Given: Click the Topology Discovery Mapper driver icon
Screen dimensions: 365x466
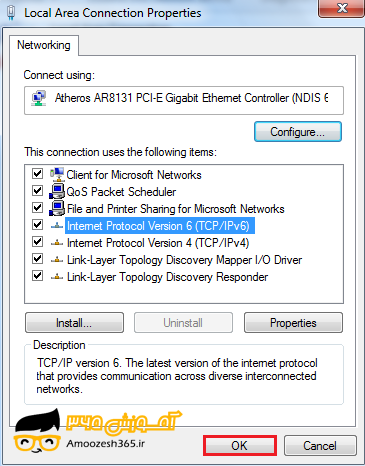Looking at the screenshot, I should click(x=57, y=260).
